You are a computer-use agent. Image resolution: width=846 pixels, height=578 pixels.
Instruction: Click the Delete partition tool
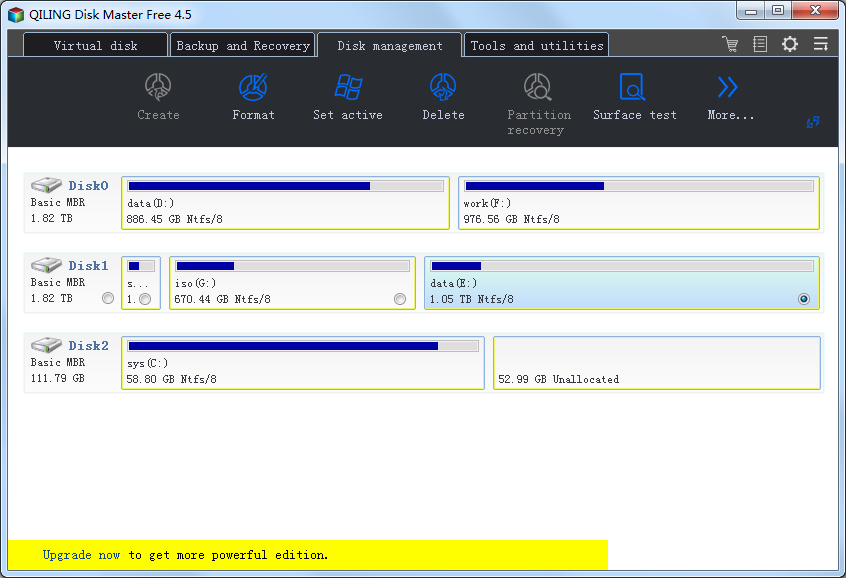(443, 87)
